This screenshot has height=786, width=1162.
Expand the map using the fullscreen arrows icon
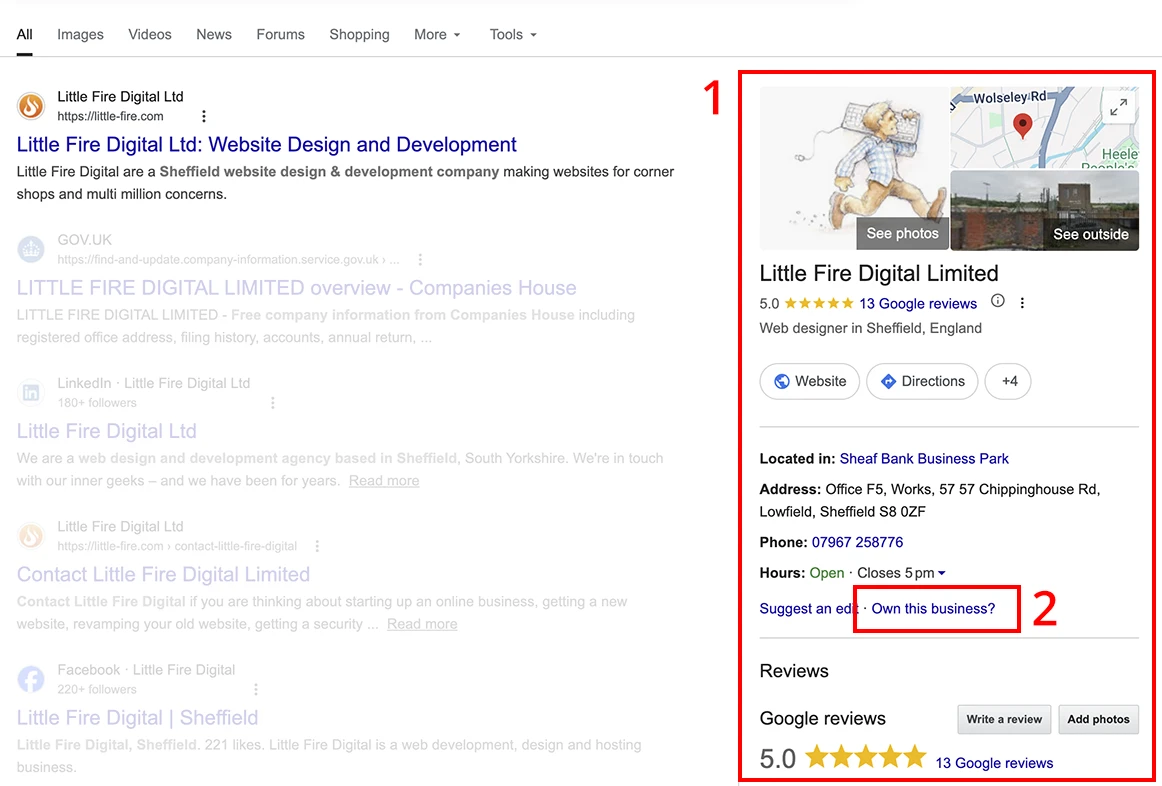pyautogui.click(x=1118, y=108)
